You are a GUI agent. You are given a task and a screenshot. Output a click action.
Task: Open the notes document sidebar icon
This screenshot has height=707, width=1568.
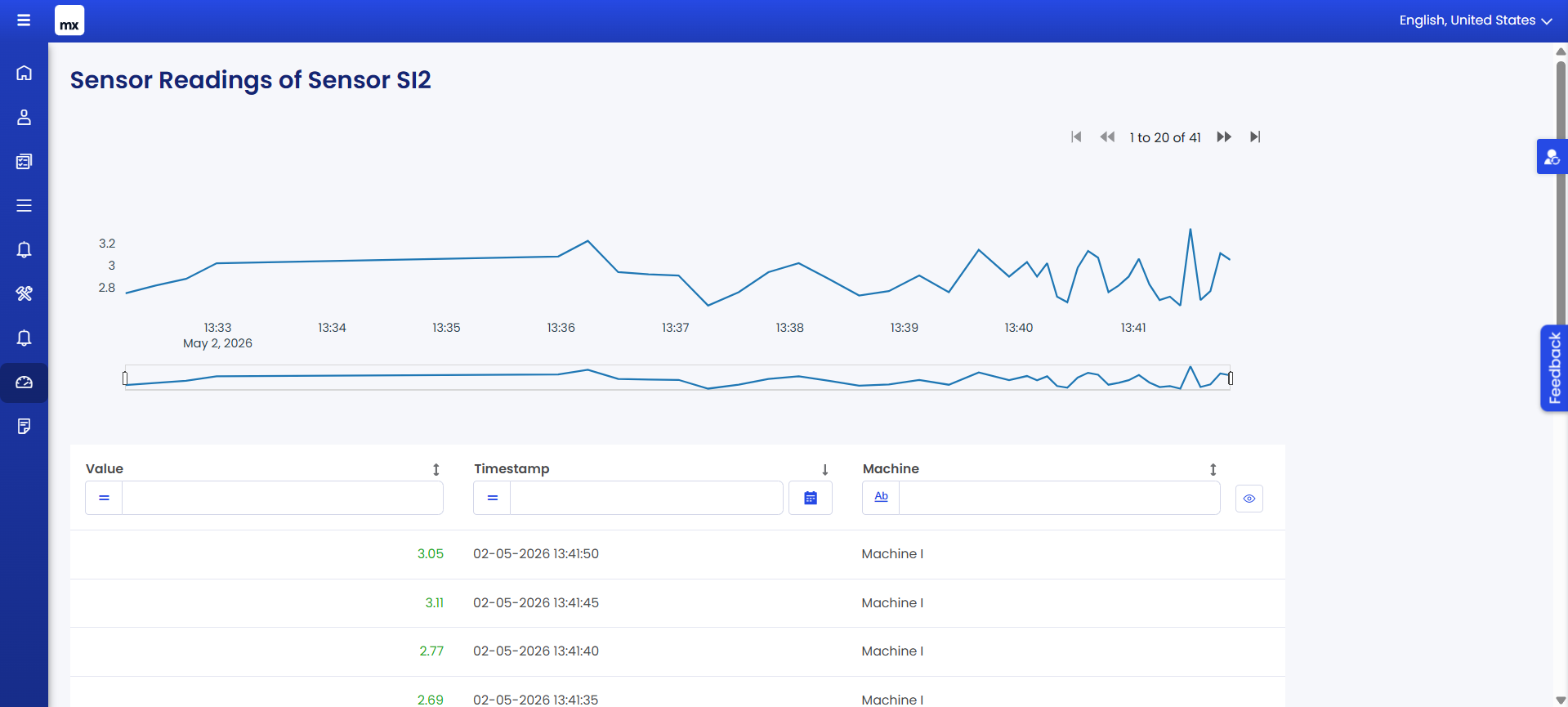24,426
